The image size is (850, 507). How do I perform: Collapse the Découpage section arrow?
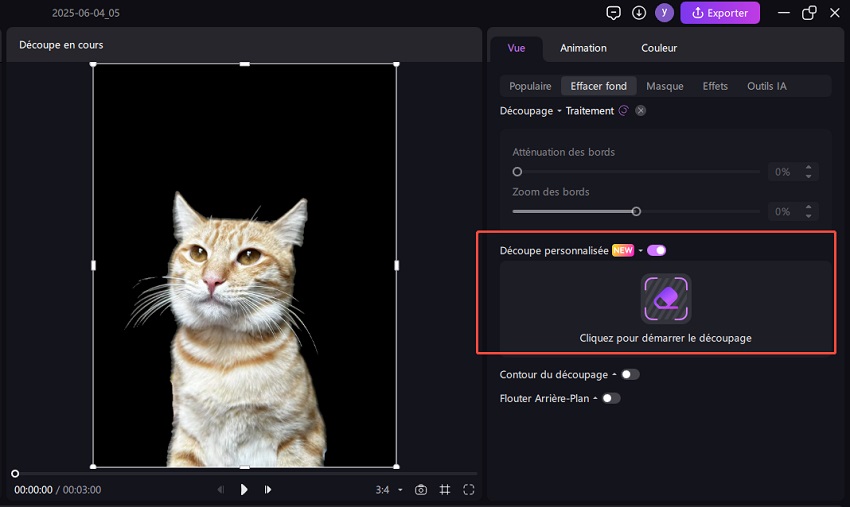559,111
